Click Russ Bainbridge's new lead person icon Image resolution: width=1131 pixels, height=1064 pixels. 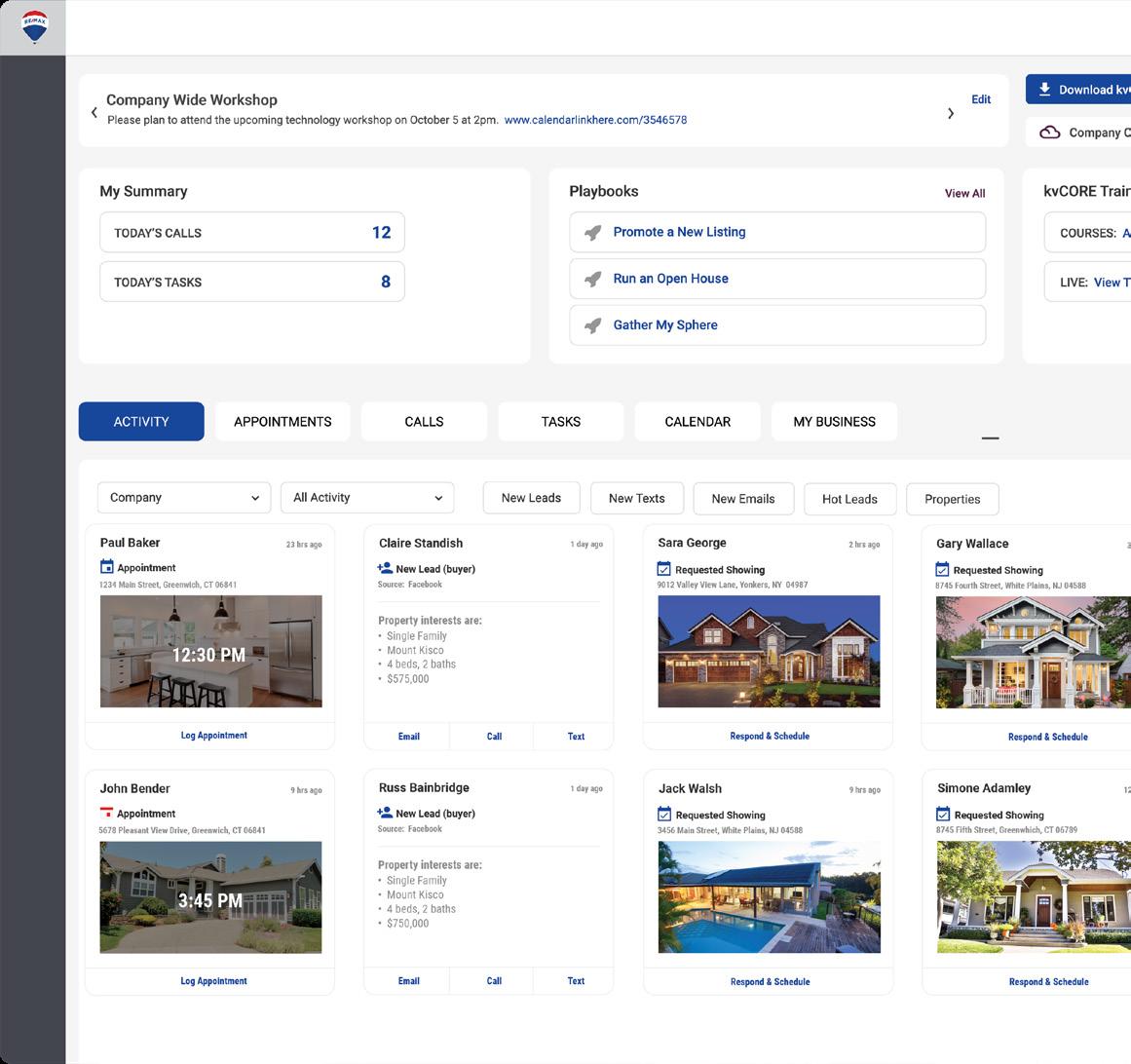(385, 813)
